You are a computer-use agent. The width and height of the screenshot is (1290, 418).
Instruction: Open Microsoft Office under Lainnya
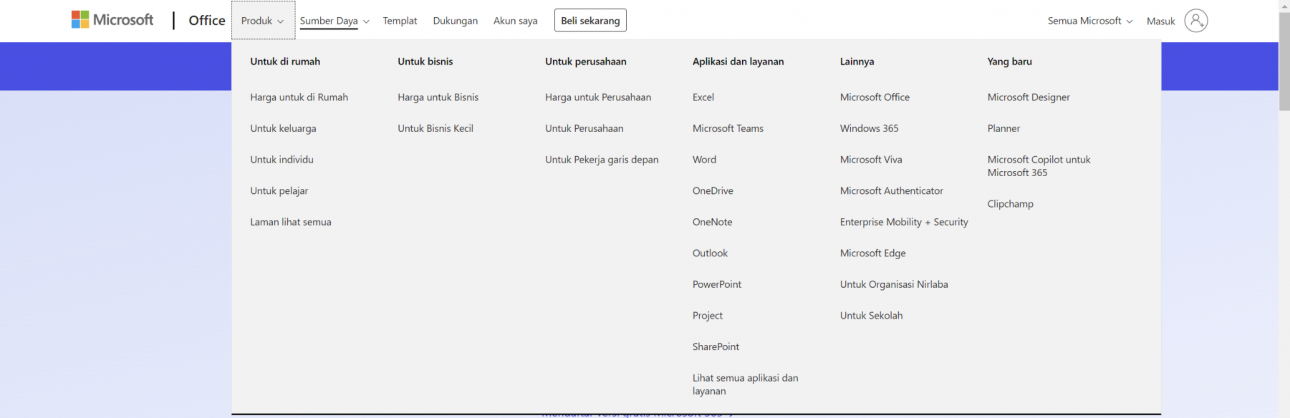coord(875,97)
